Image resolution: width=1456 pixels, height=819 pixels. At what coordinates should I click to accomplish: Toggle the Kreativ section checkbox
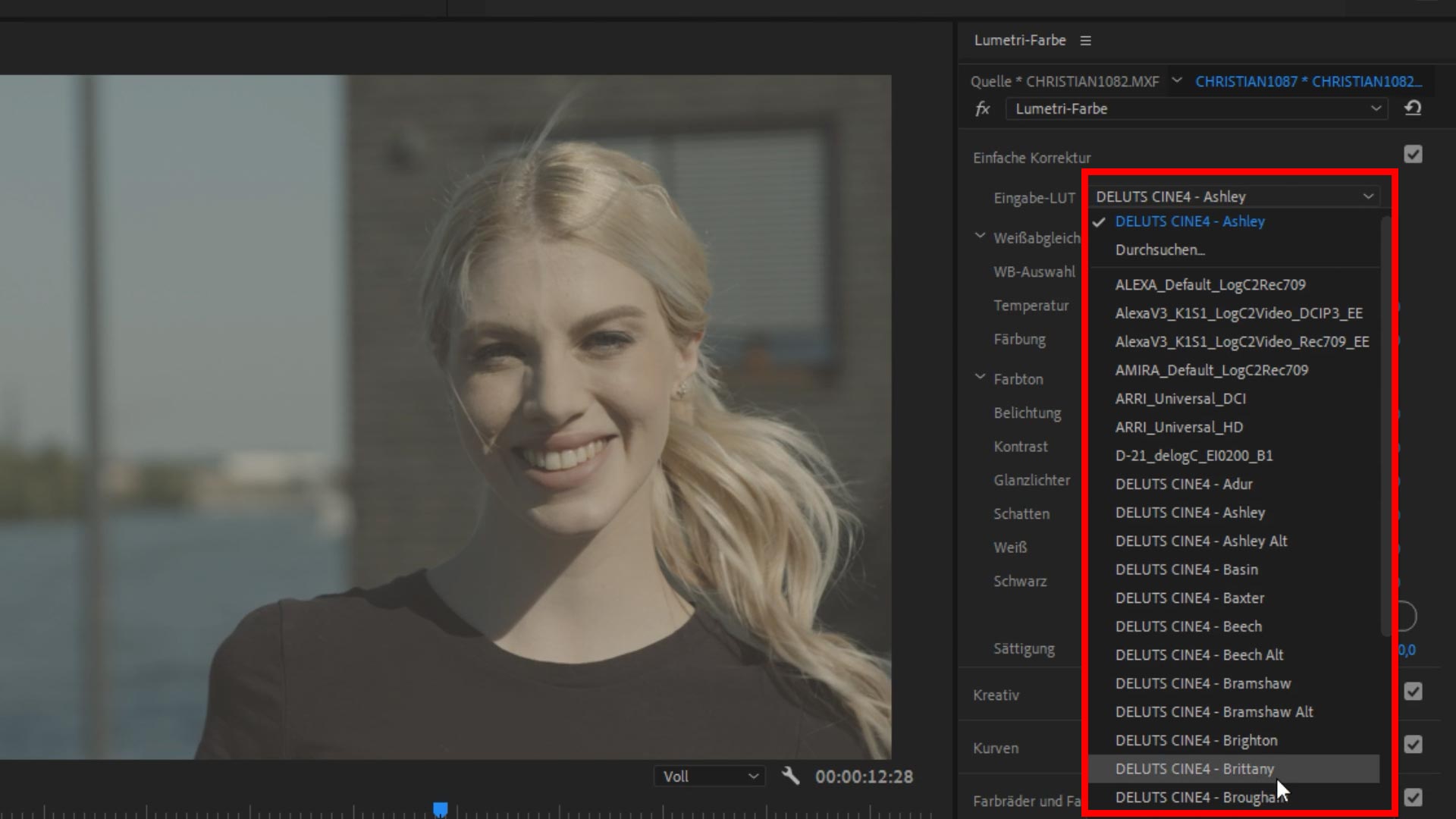(x=1413, y=692)
